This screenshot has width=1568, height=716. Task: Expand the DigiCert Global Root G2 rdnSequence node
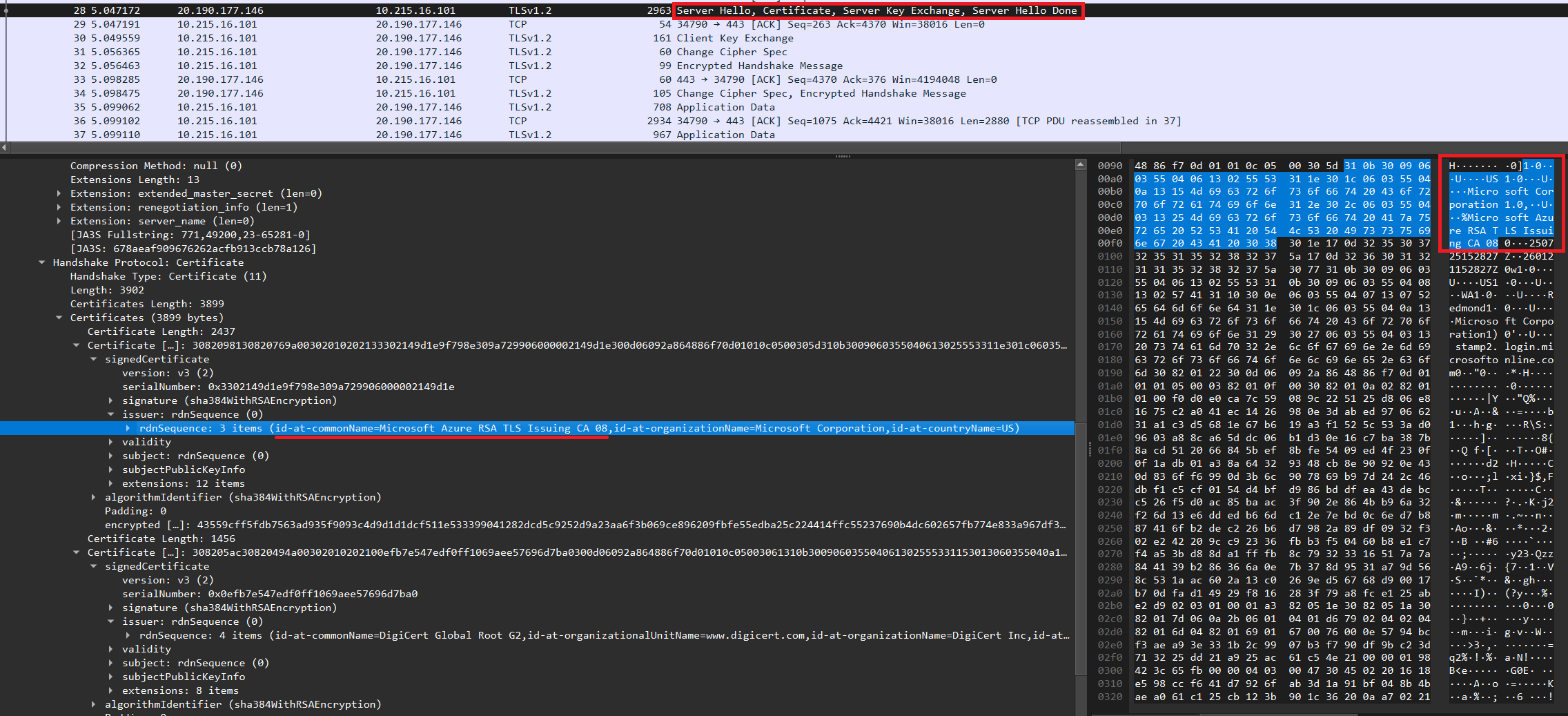pyautogui.click(x=128, y=635)
